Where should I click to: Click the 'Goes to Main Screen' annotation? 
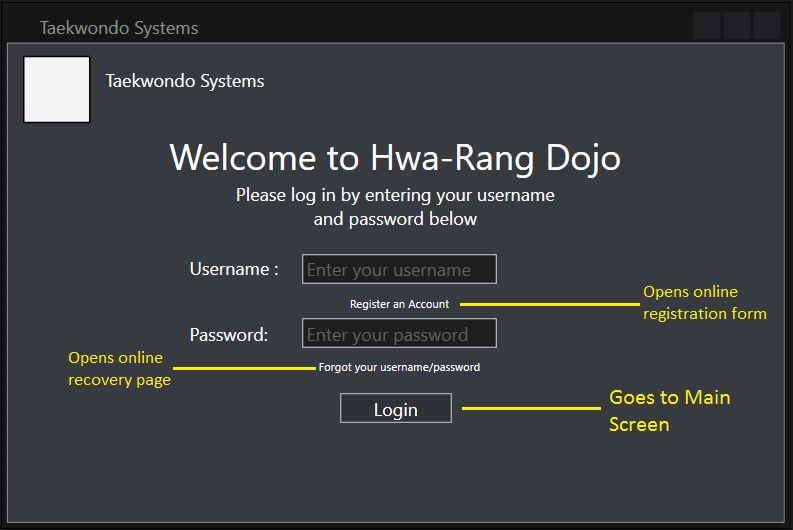coord(669,410)
